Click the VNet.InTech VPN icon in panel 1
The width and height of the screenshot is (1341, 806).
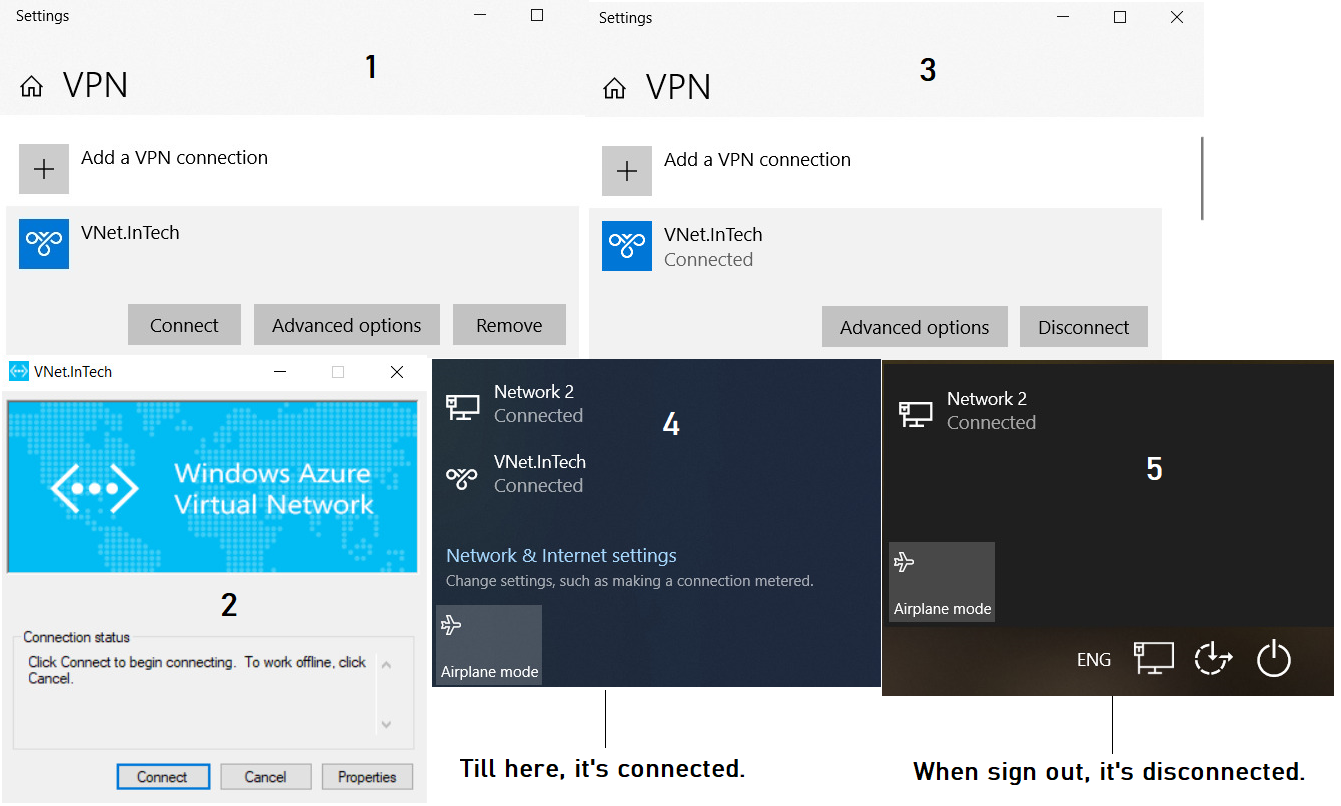[x=43, y=243]
